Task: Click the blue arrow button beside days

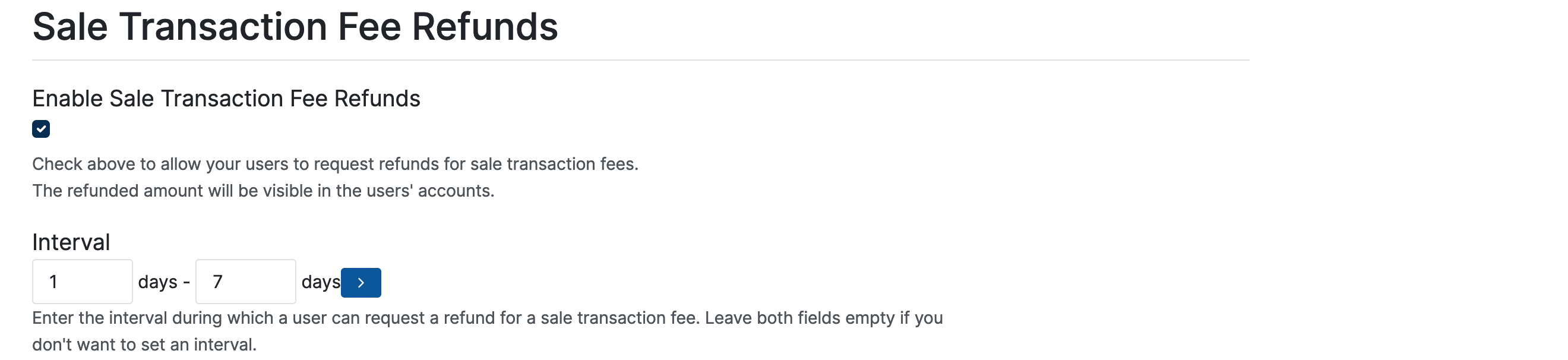Action: [361, 283]
